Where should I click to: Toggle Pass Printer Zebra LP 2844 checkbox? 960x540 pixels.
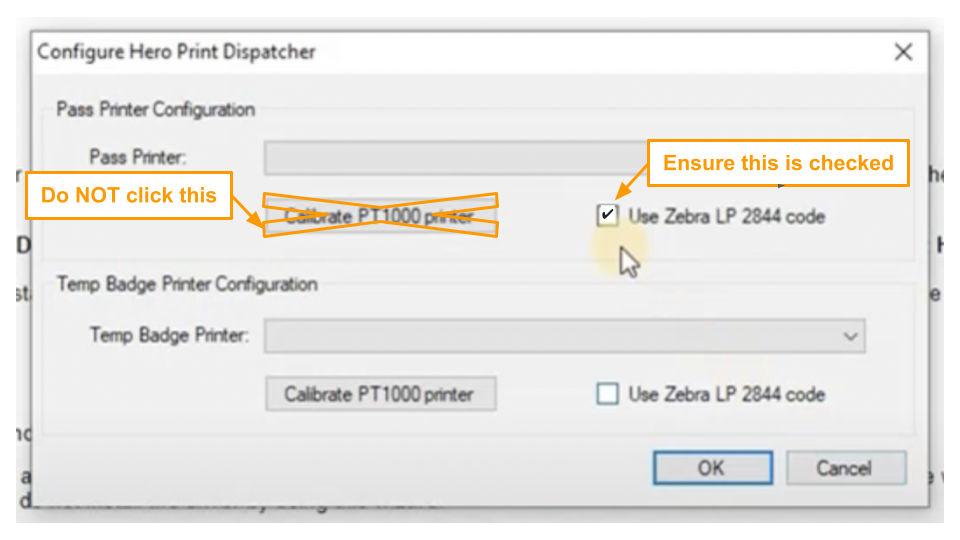[607, 215]
